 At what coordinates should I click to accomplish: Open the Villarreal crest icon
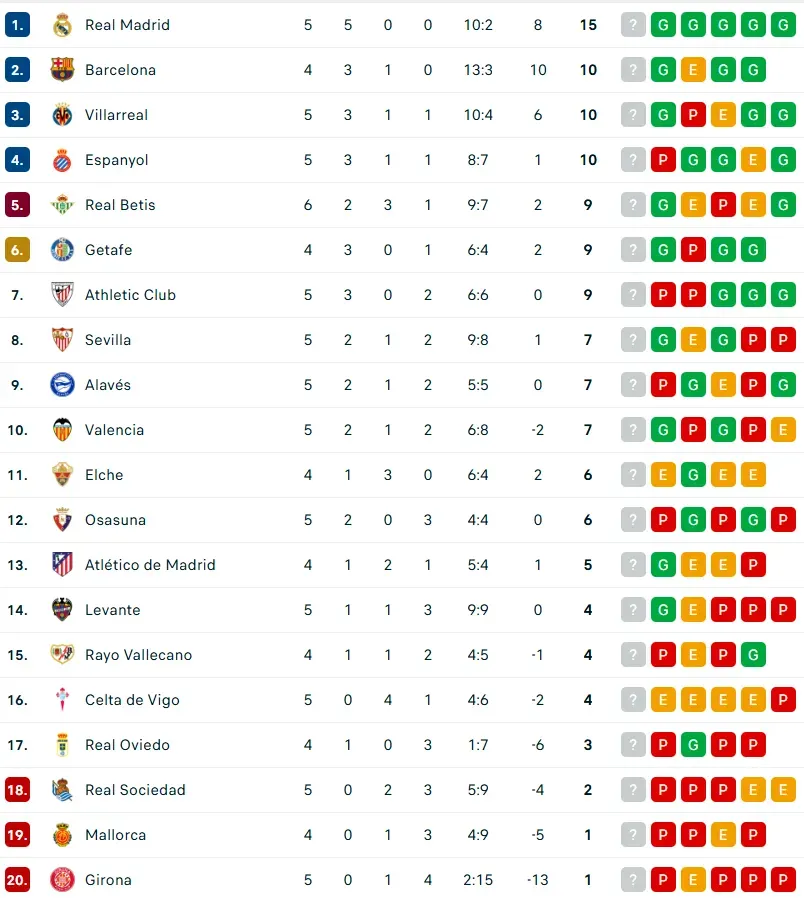[62, 115]
